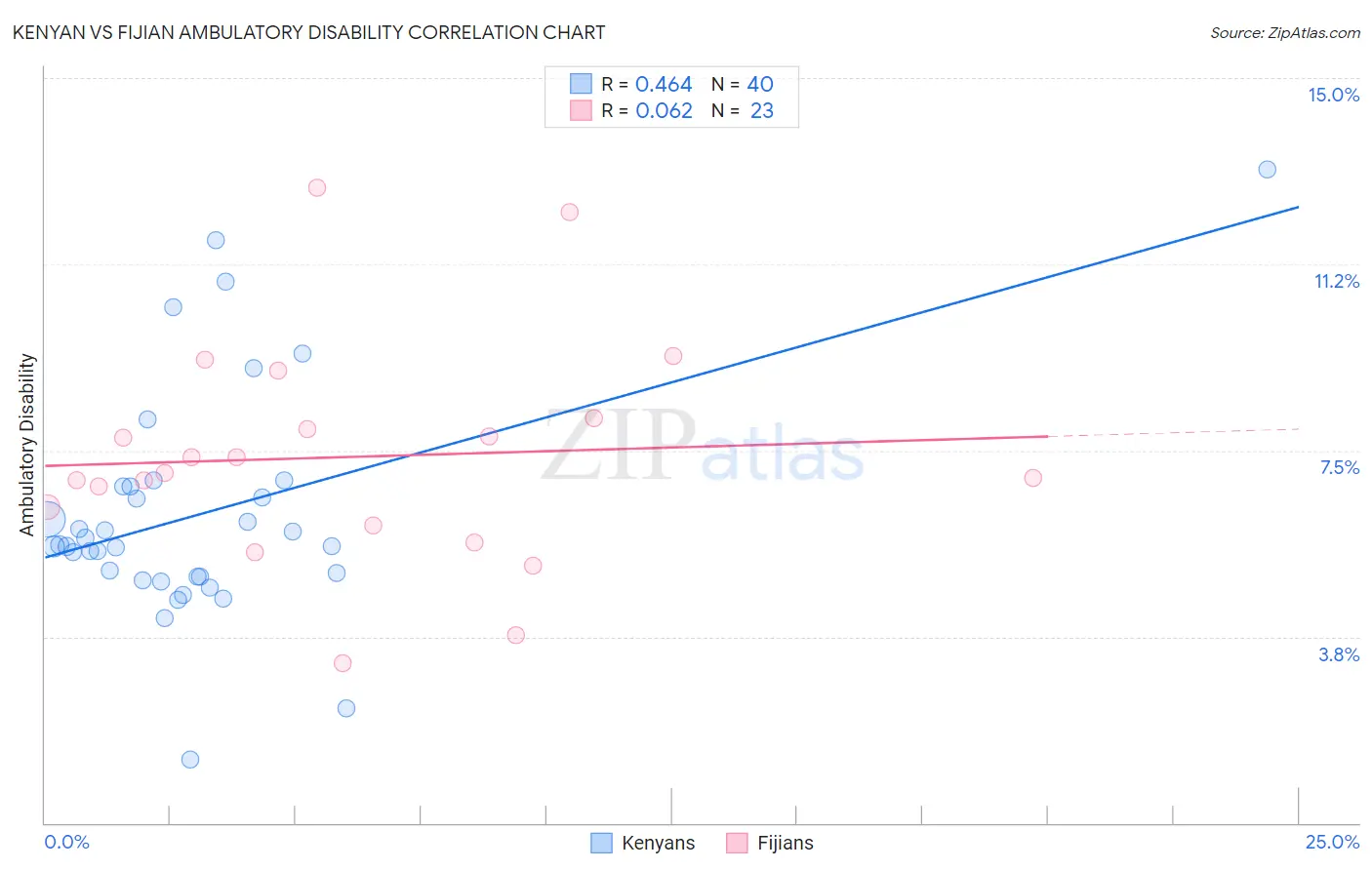Click the 25.0% x-axis label
1372x870 pixels.
pos(1332,842)
